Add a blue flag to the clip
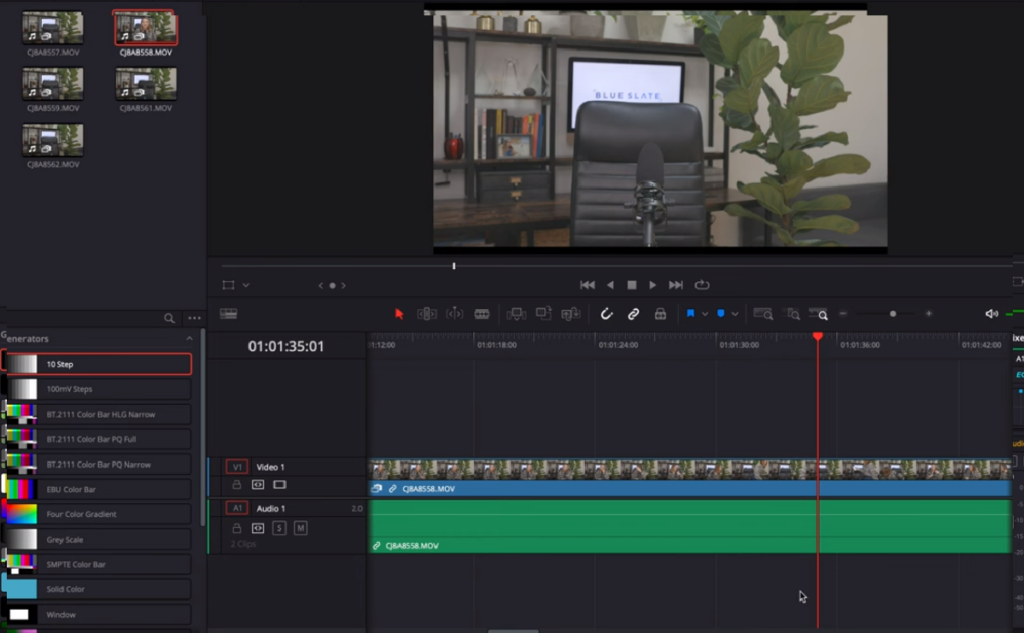Image resolution: width=1024 pixels, height=633 pixels. pyautogui.click(x=691, y=313)
